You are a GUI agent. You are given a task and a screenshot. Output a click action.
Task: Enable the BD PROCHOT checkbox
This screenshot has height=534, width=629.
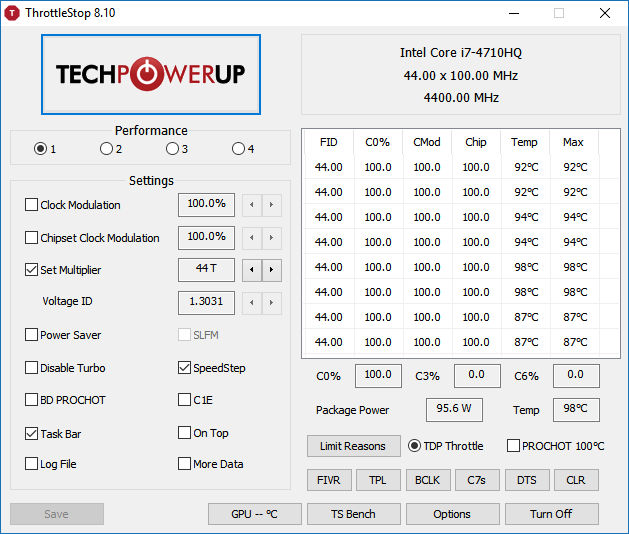click(x=31, y=400)
